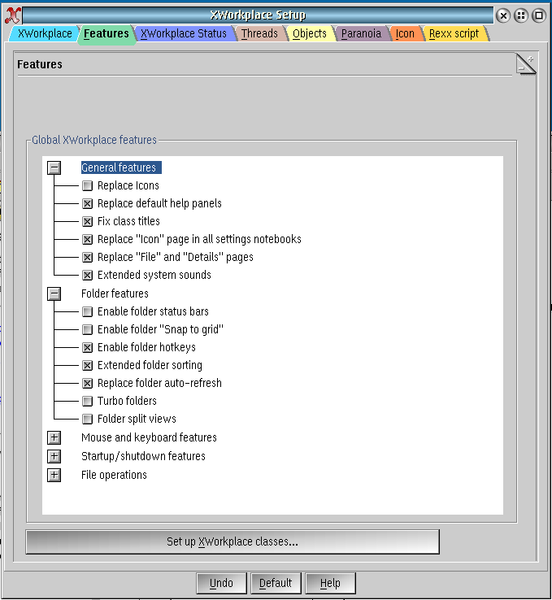This screenshot has width=552, height=600.
Task: Click Set up XWorkplace classes button
Action: coord(232,542)
